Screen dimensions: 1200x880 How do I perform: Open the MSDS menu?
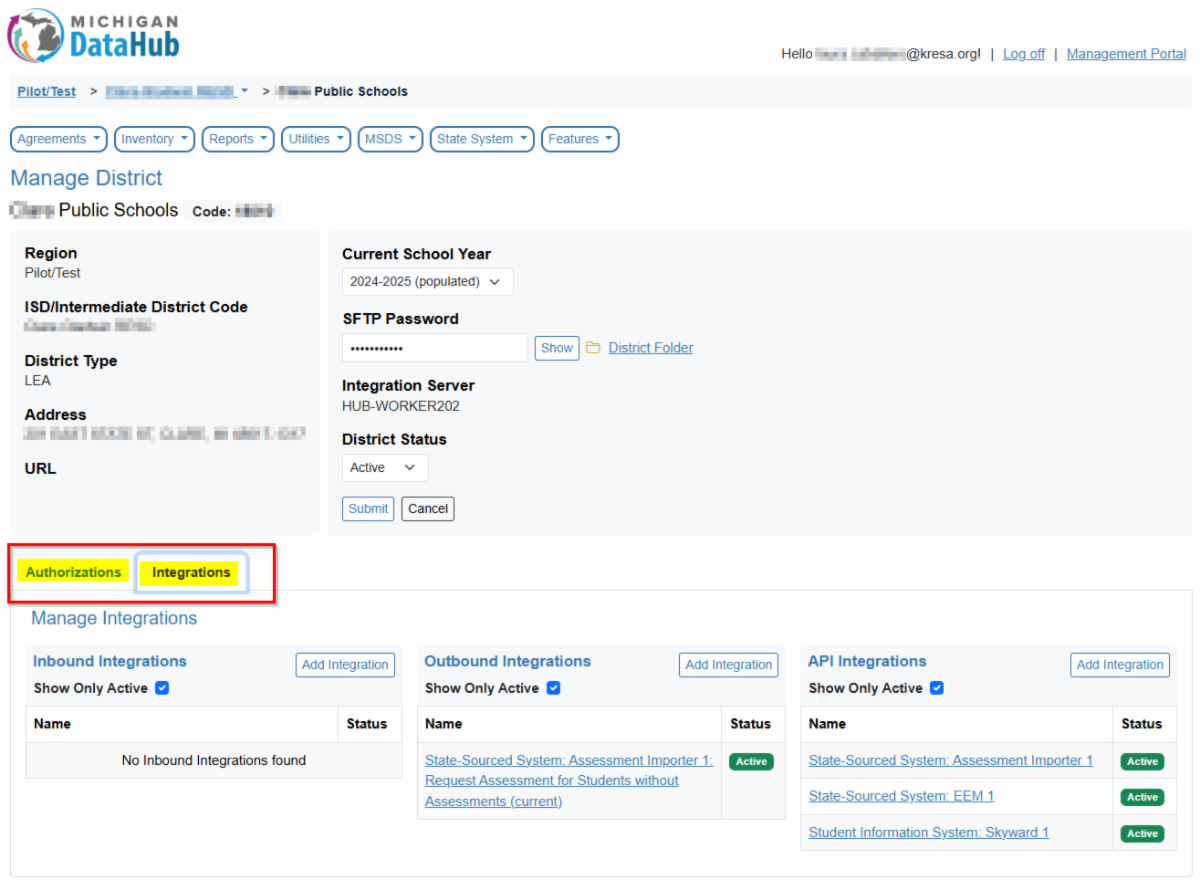[x=390, y=139]
